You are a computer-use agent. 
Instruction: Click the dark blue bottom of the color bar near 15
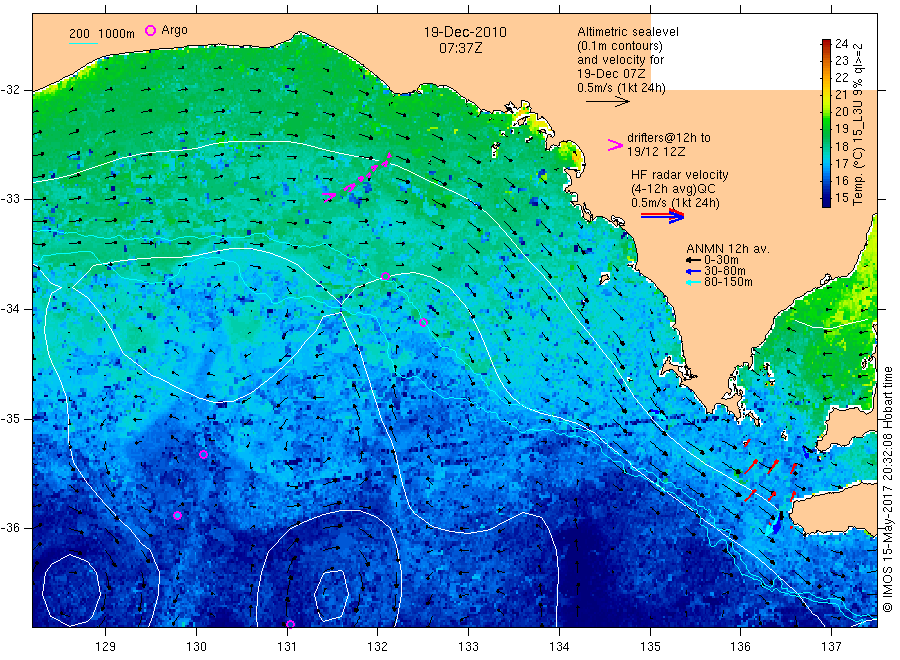(x=826, y=199)
